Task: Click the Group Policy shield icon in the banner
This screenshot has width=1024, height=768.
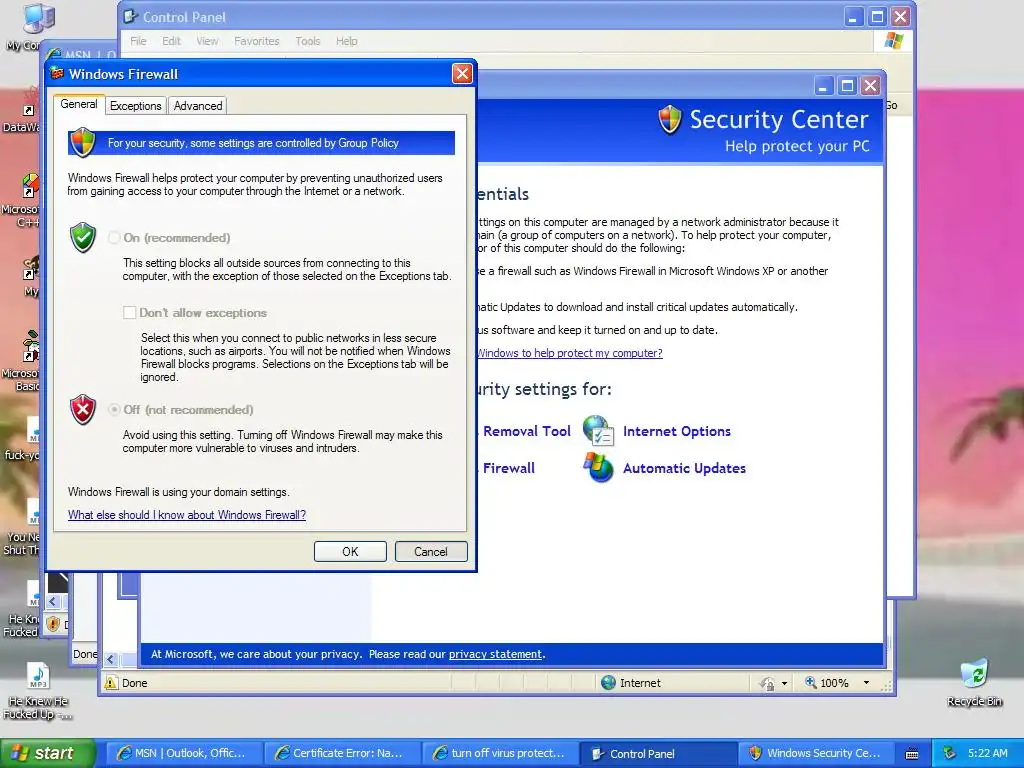Action: click(x=83, y=142)
